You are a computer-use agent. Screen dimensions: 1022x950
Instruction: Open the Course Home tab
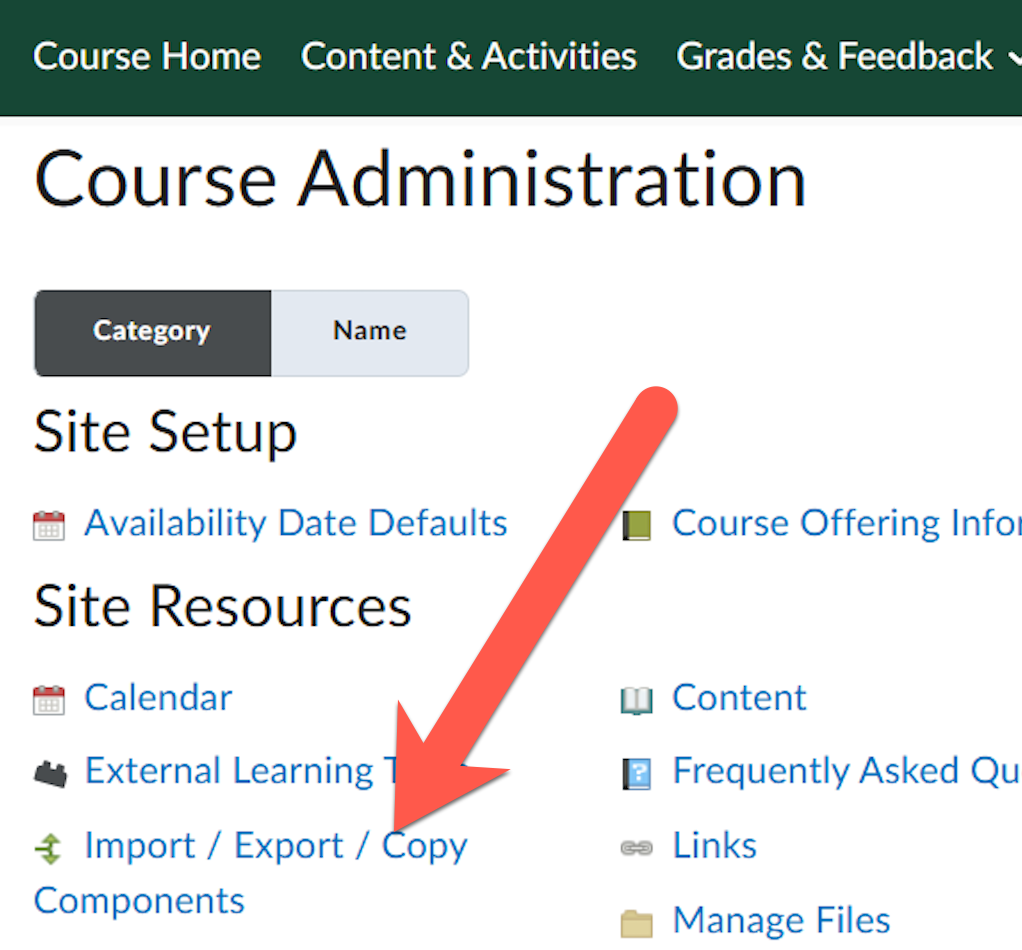(147, 57)
